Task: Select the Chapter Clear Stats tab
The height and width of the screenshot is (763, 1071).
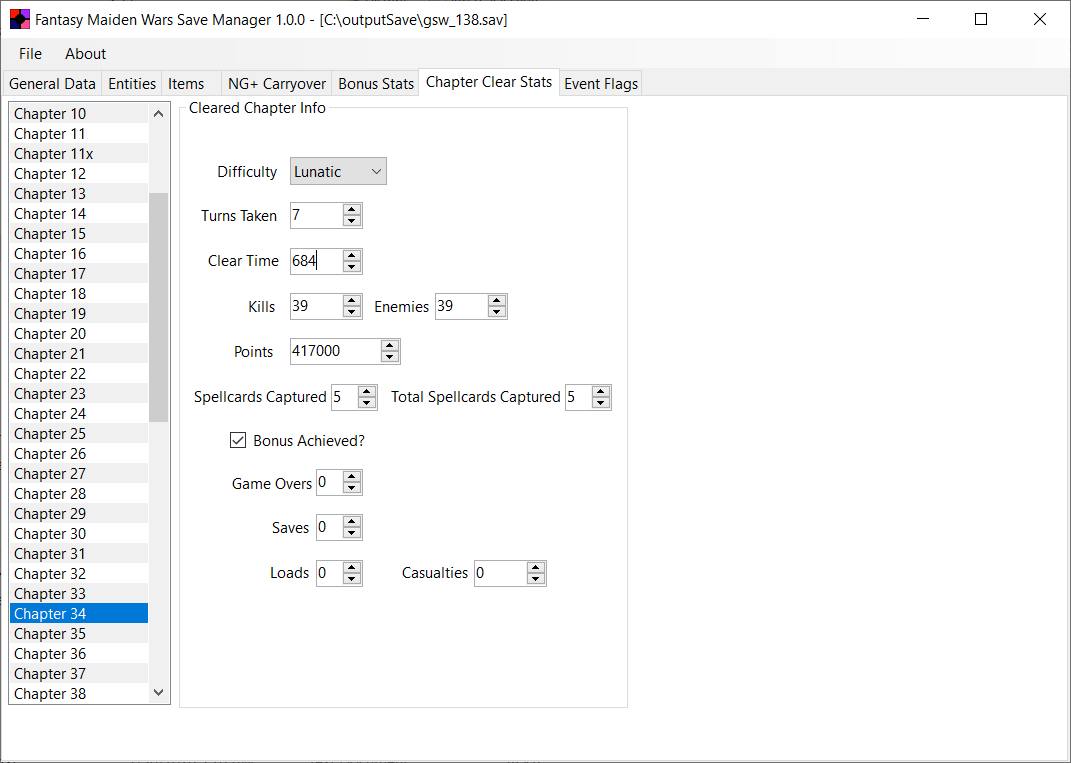Action: coord(489,82)
